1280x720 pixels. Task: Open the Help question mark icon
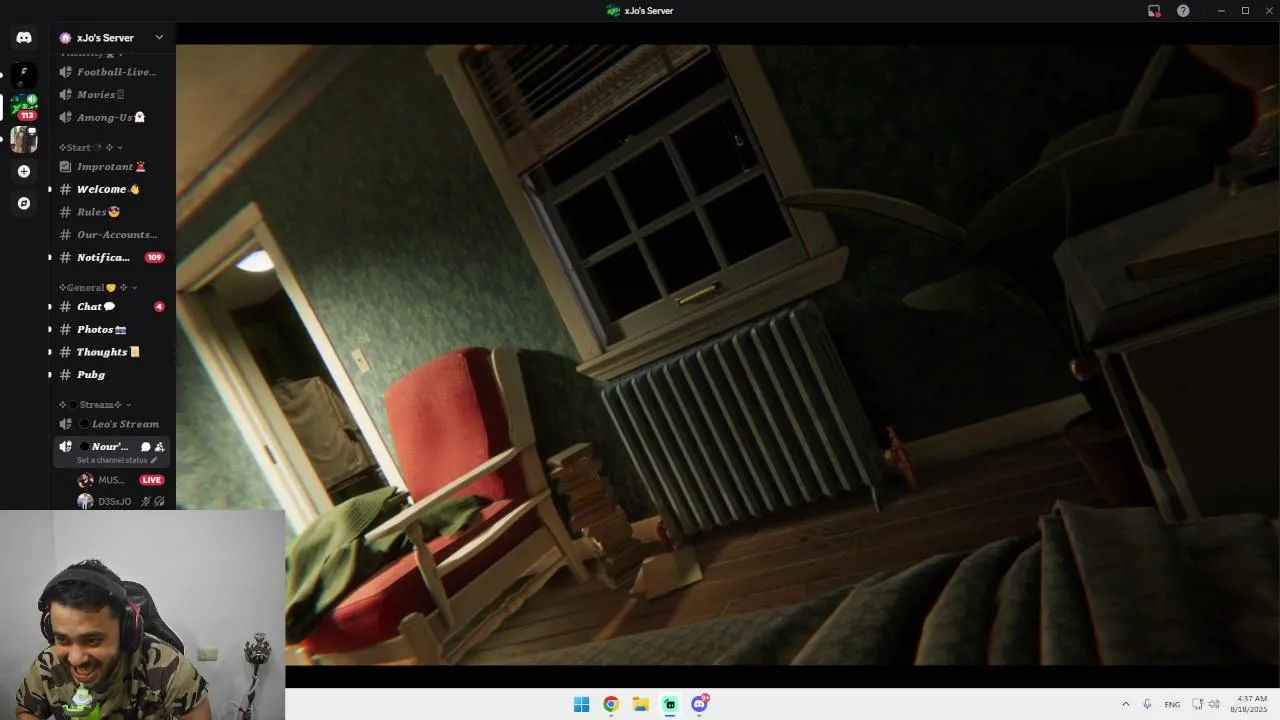coord(1183,10)
